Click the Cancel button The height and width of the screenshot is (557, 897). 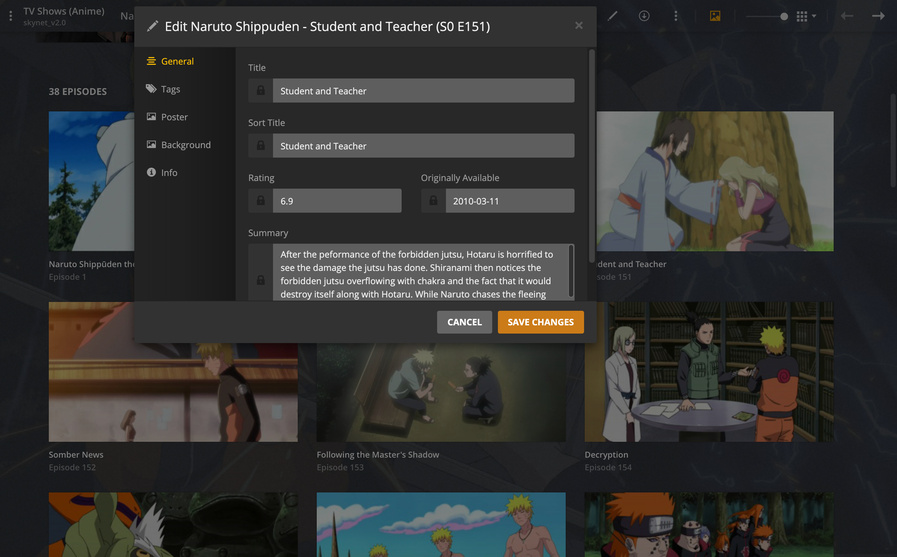465,322
